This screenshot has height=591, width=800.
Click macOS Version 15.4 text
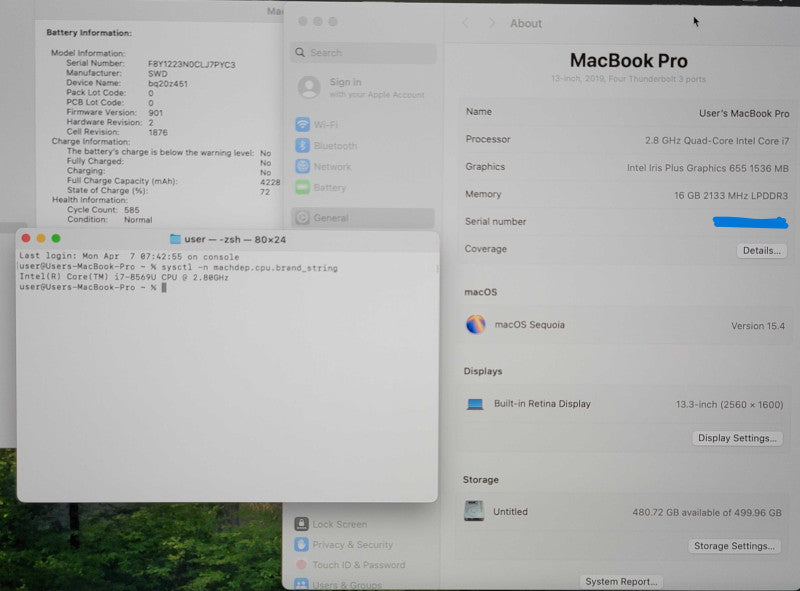(x=758, y=326)
